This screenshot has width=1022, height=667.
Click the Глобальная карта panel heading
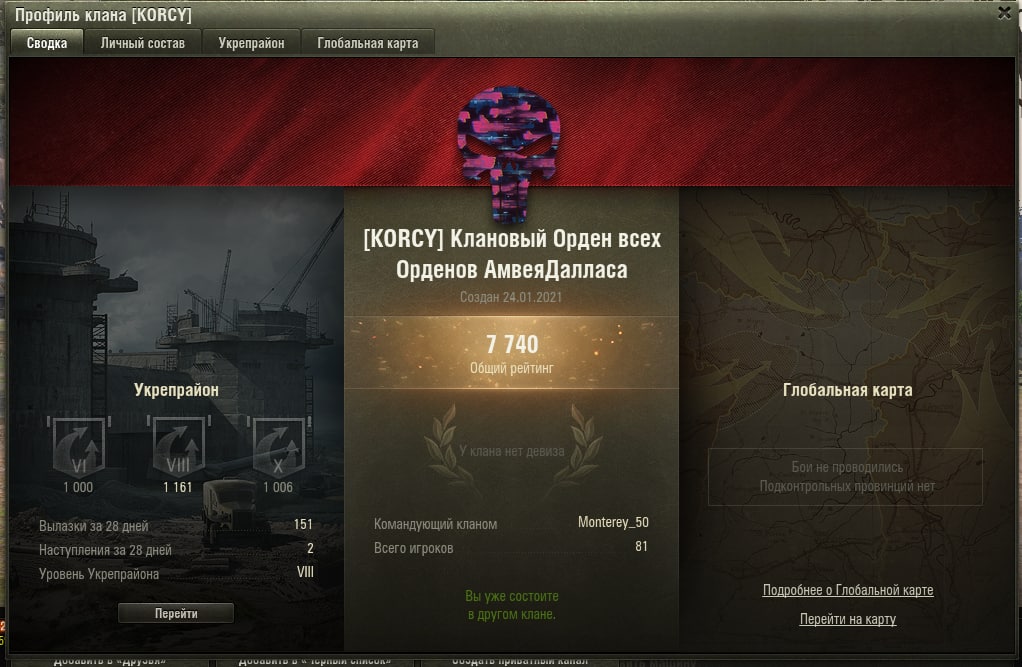point(847,390)
